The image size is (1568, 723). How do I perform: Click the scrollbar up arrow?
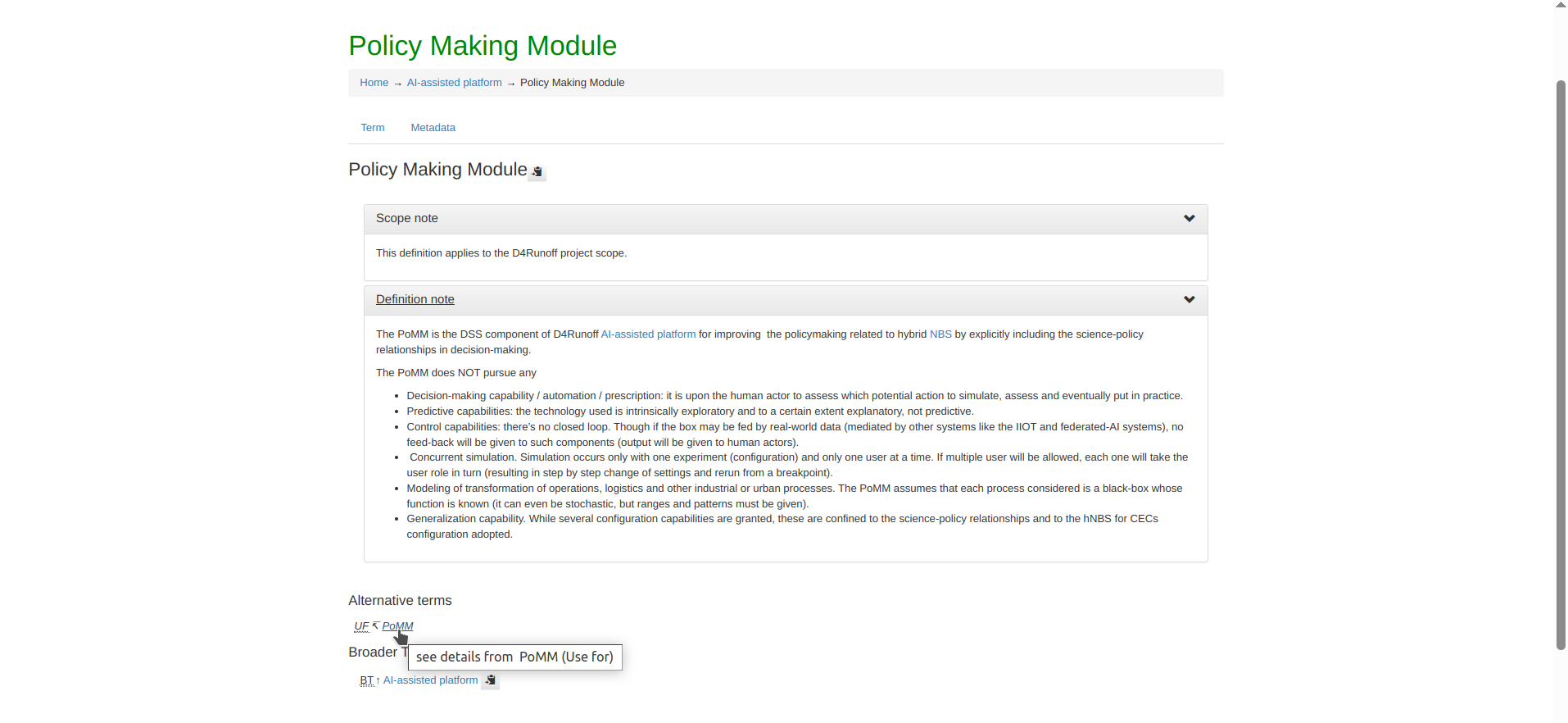pos(1561,5)
